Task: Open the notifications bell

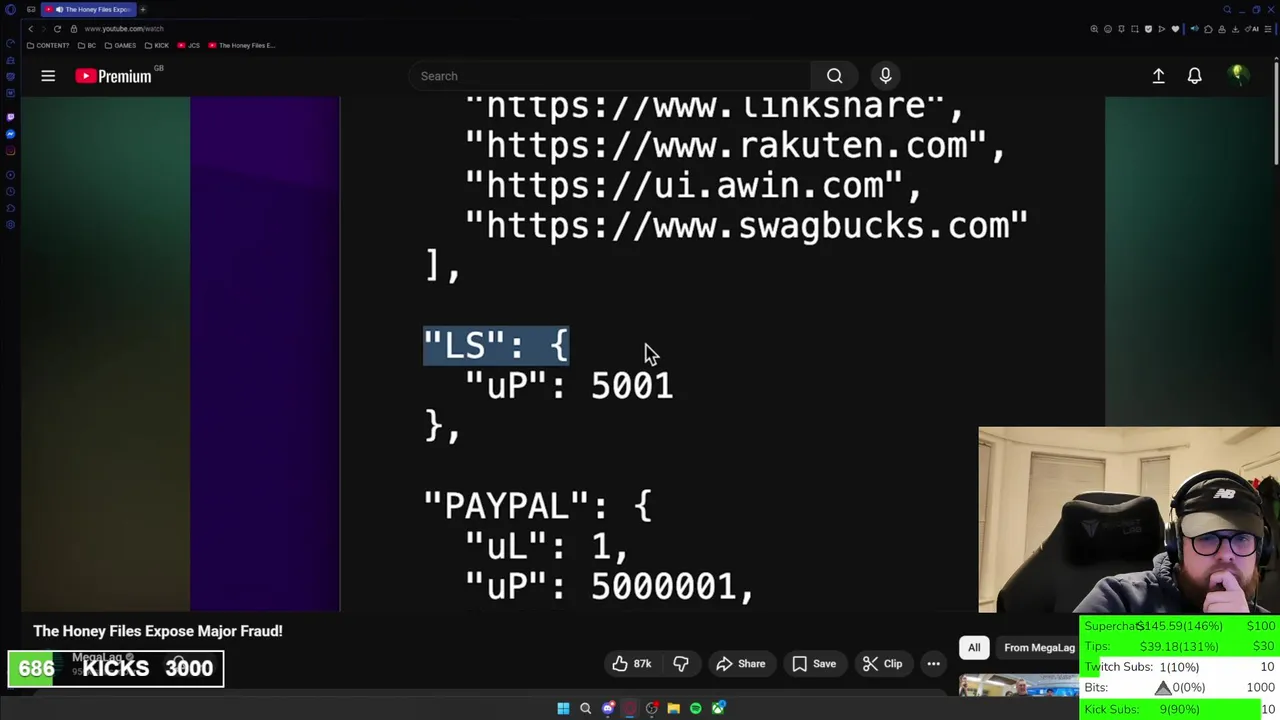Action: 1194,76
